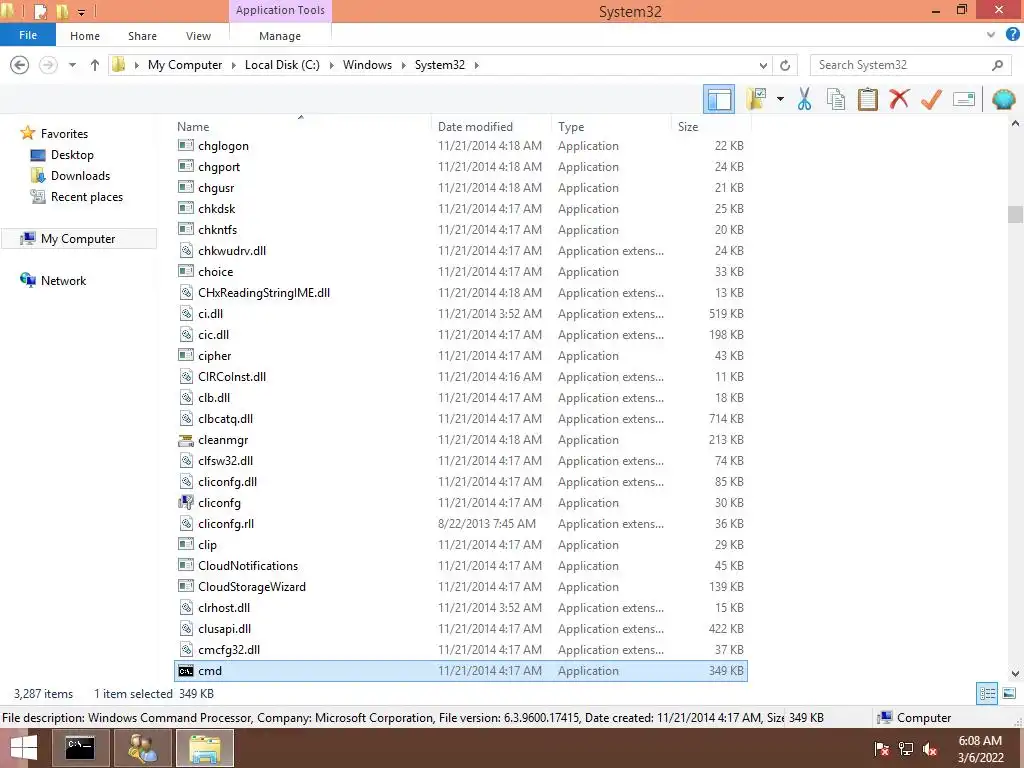Click the teal shell icon in toolbar
The image size is (1024, 768).
[x=1003, y=99]
